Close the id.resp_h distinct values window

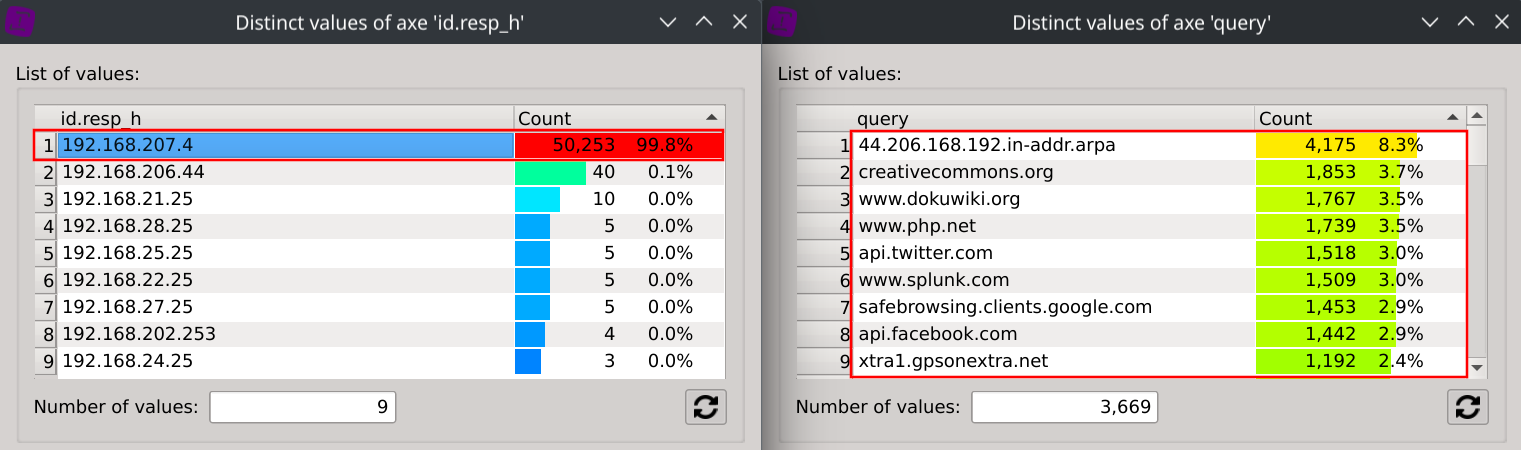[739, 22]
